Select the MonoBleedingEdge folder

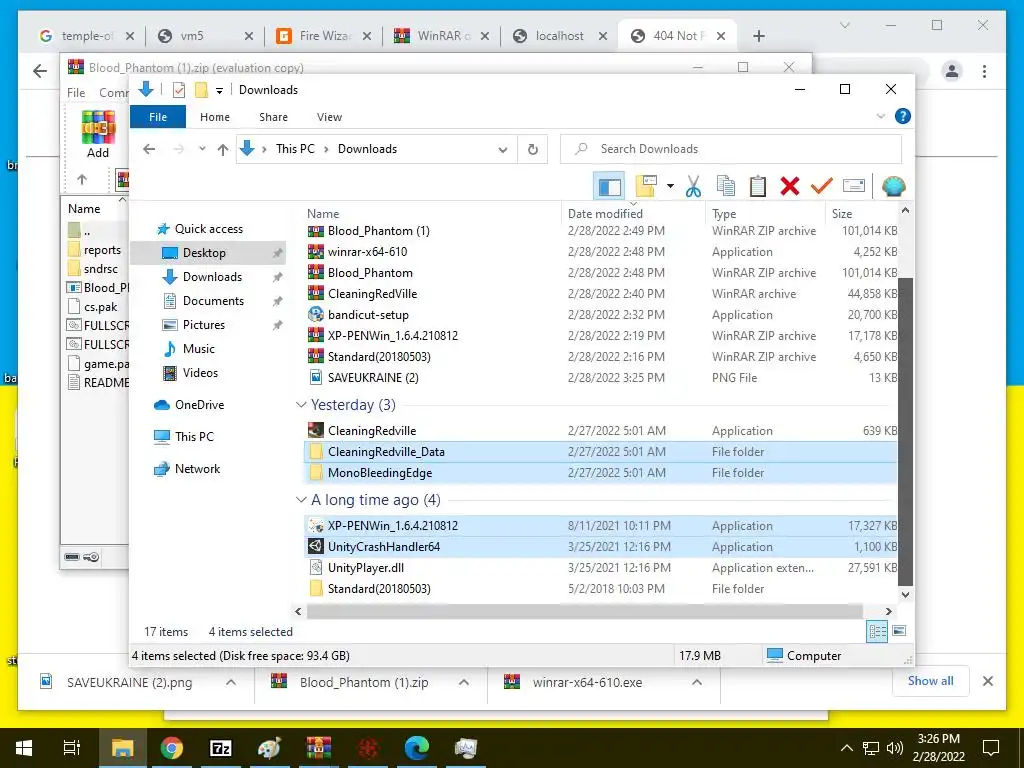coord(601,473)
